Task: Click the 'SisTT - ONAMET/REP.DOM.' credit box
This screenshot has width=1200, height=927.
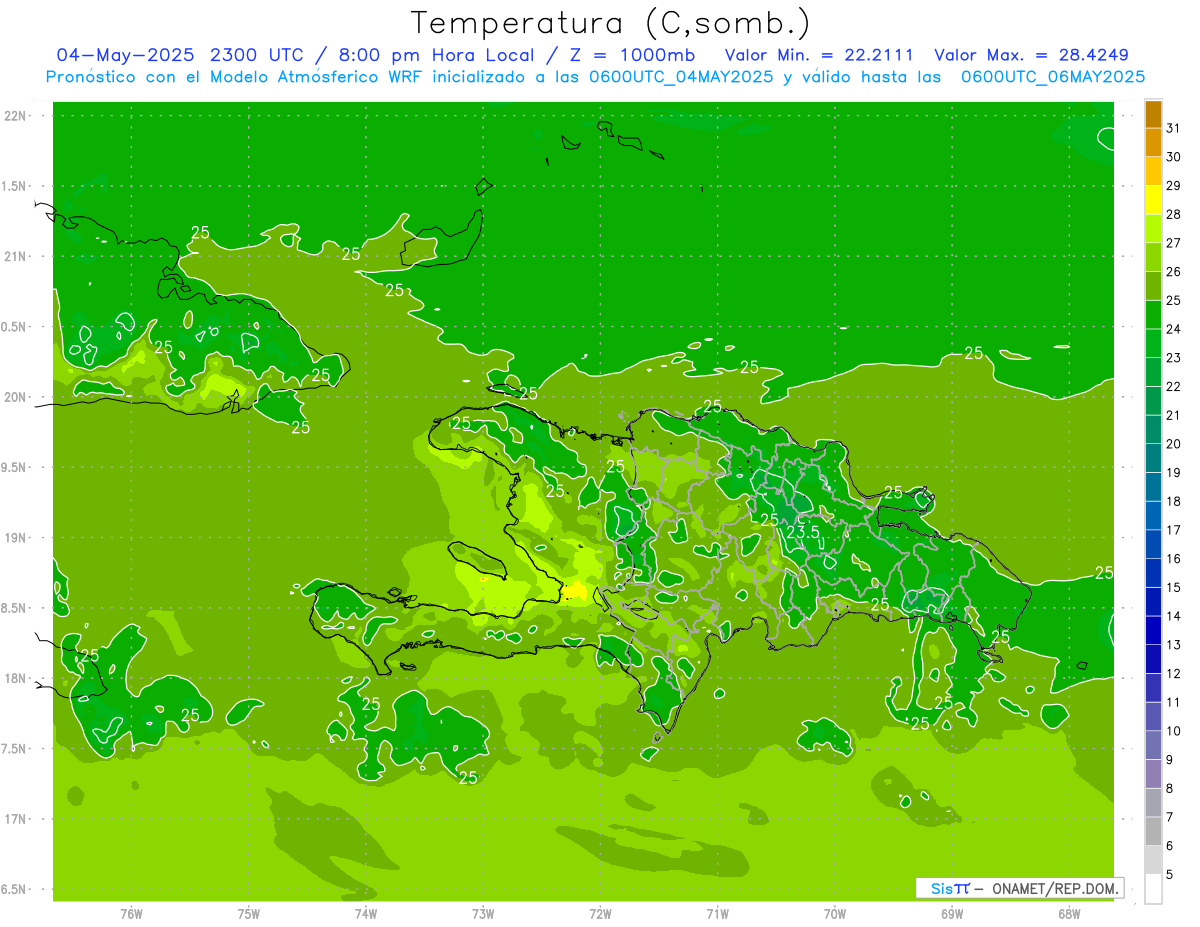Action: [x=1019, y=888]
